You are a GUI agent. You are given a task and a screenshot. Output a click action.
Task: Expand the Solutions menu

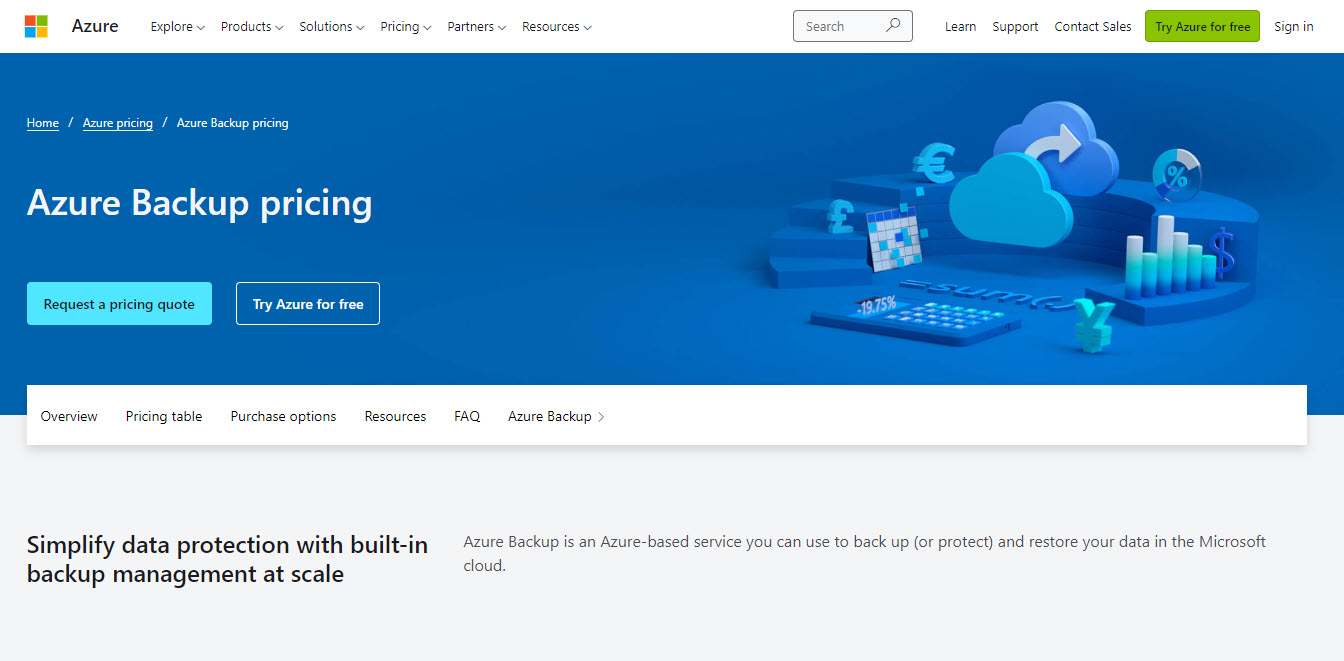[331, 27]
